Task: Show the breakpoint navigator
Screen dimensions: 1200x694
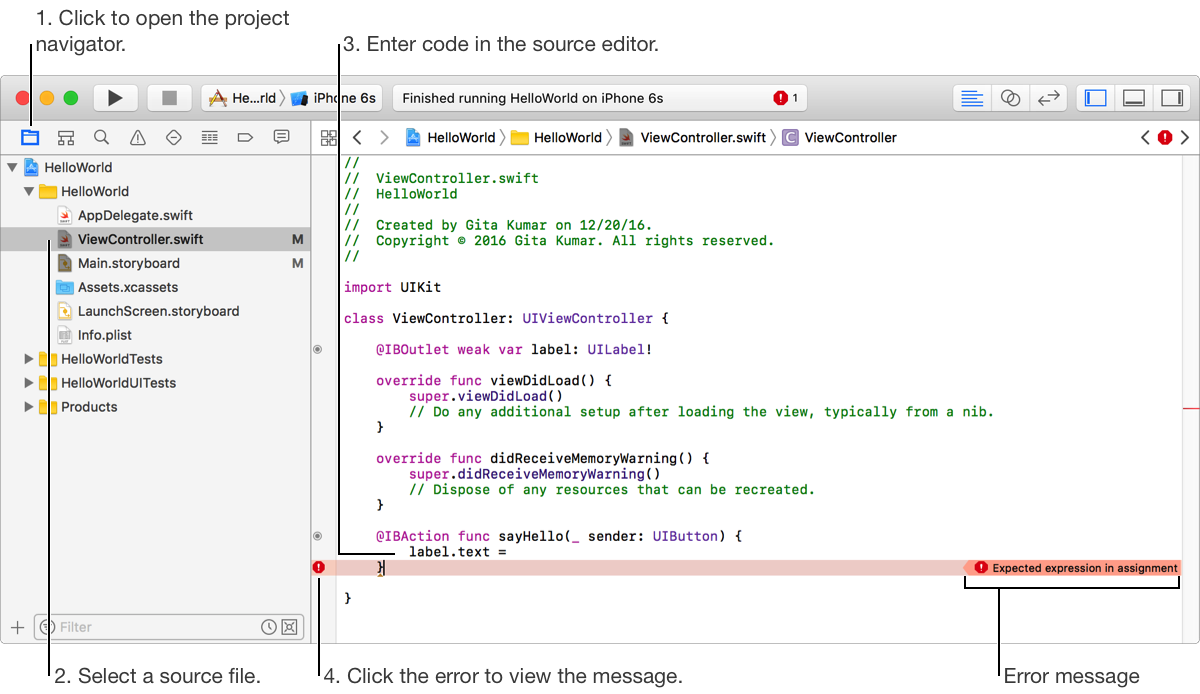Action: pyautogui.click(x=245, y=138)
